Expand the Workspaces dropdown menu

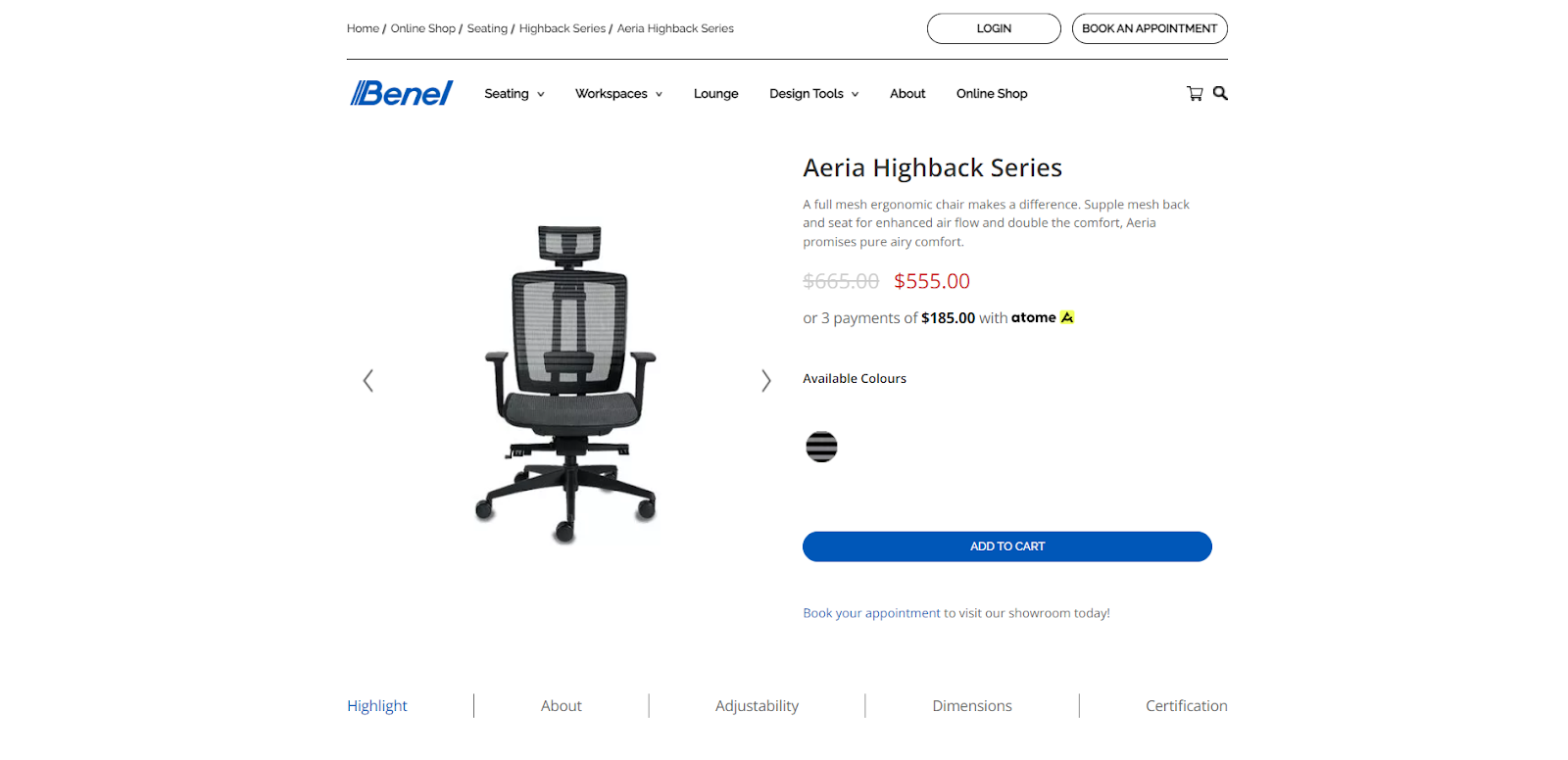pos(618,94)
